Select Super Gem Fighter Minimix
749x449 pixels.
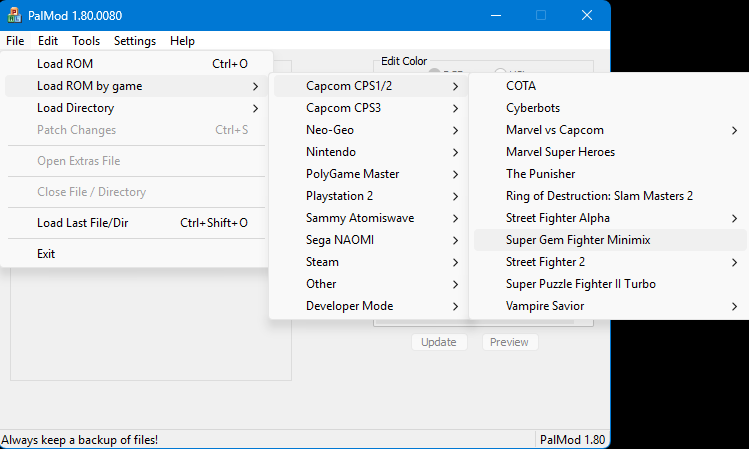click(x=579, y=240)
